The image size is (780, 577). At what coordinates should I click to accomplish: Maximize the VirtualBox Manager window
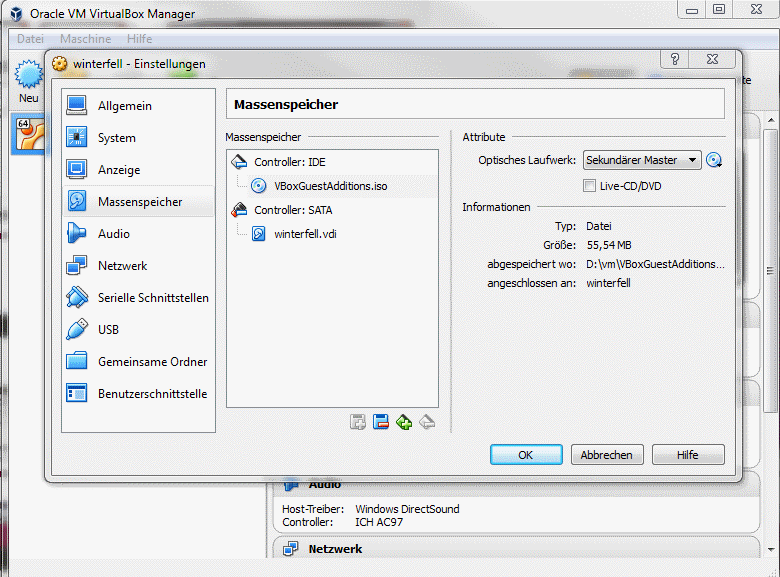pyautogui.click(x=719, y=9)
